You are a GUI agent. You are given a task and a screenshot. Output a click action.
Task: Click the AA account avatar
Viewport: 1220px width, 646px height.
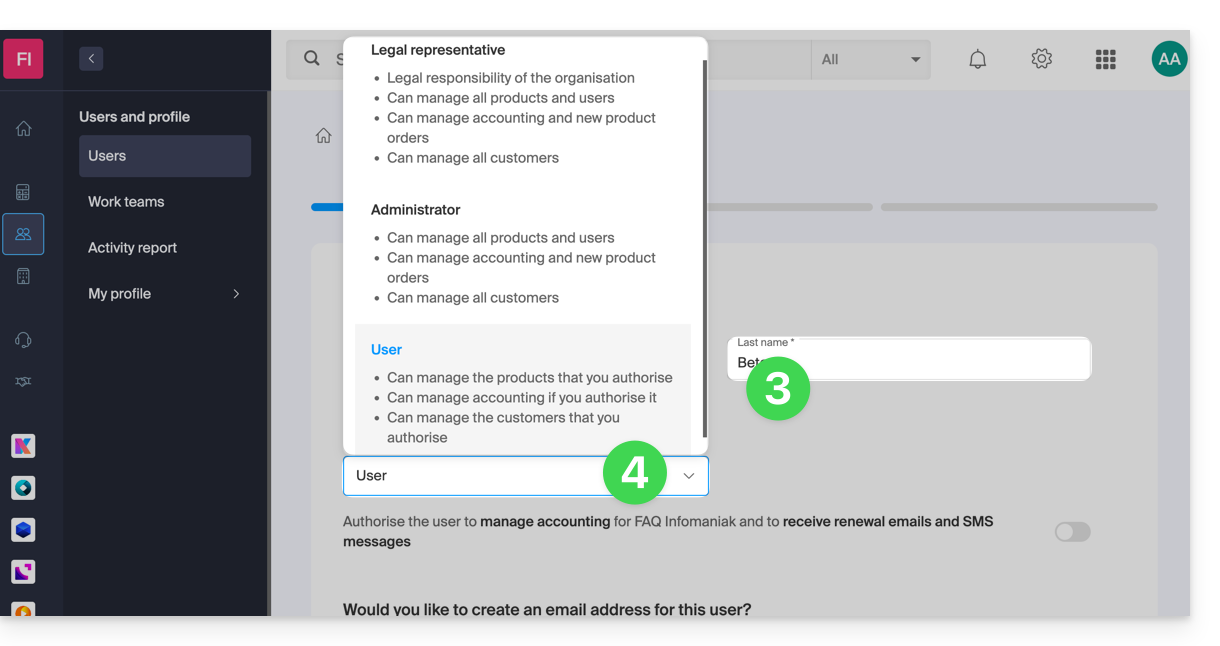[x=1168, y=59]
